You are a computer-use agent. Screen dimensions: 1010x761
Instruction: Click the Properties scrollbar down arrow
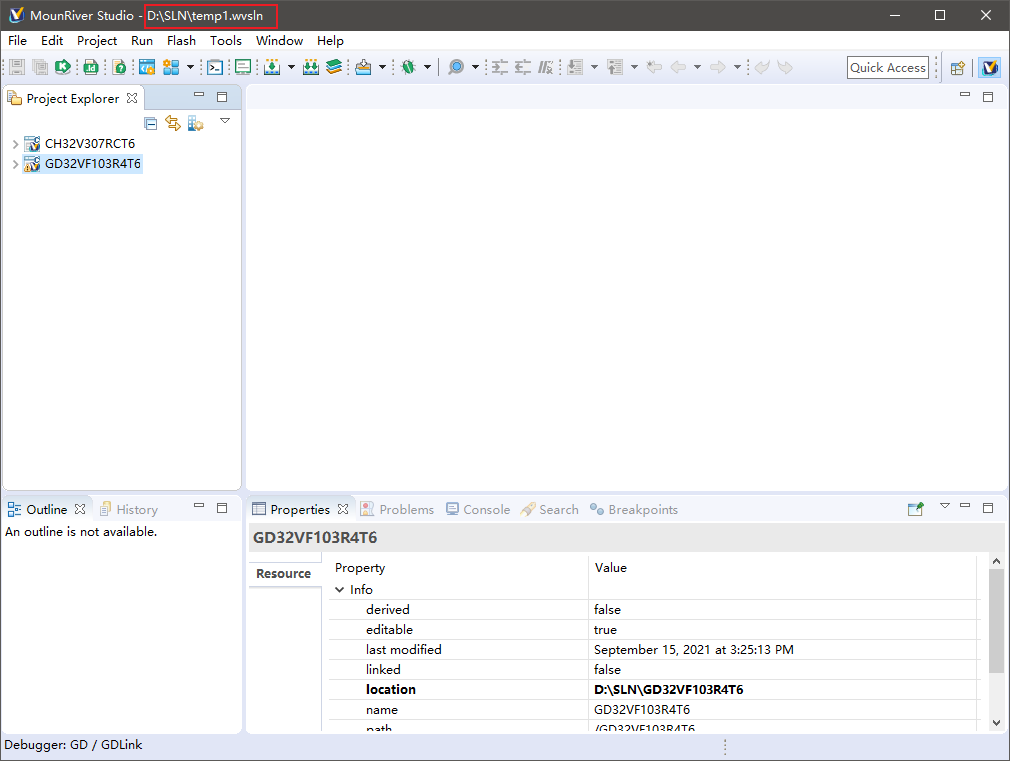pyautogui.click(x=996, y=723)
